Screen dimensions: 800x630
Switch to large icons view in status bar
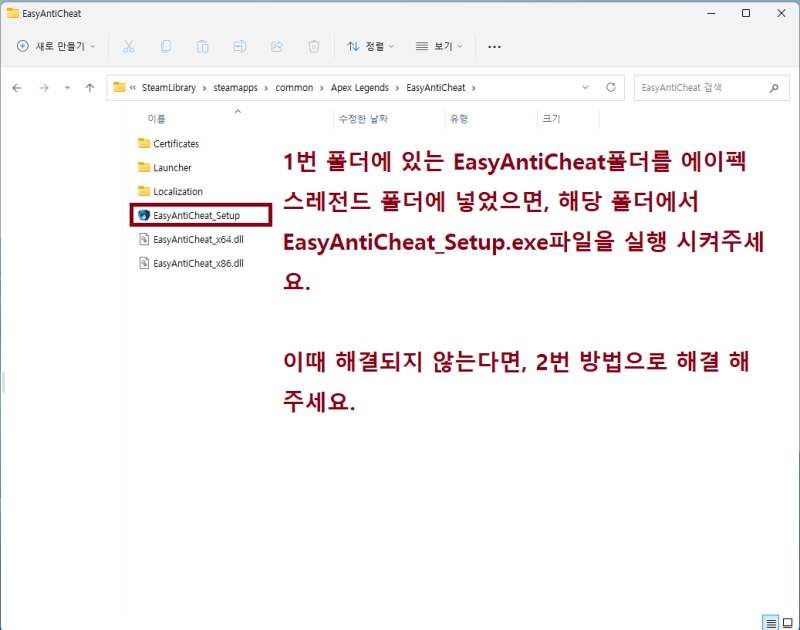(x=788, y=623)
